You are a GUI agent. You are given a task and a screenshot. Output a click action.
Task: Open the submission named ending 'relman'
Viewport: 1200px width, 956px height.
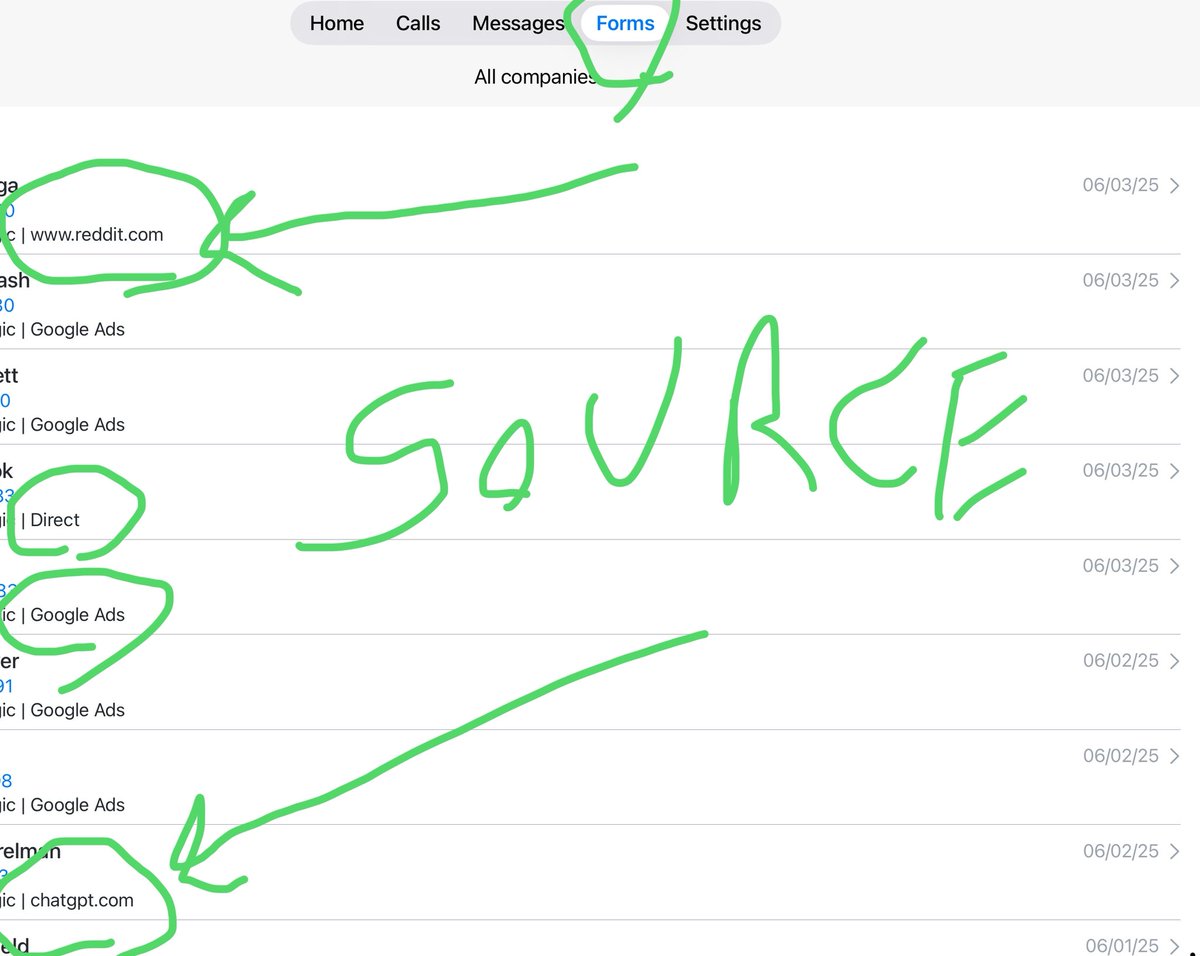click(30, 852)
